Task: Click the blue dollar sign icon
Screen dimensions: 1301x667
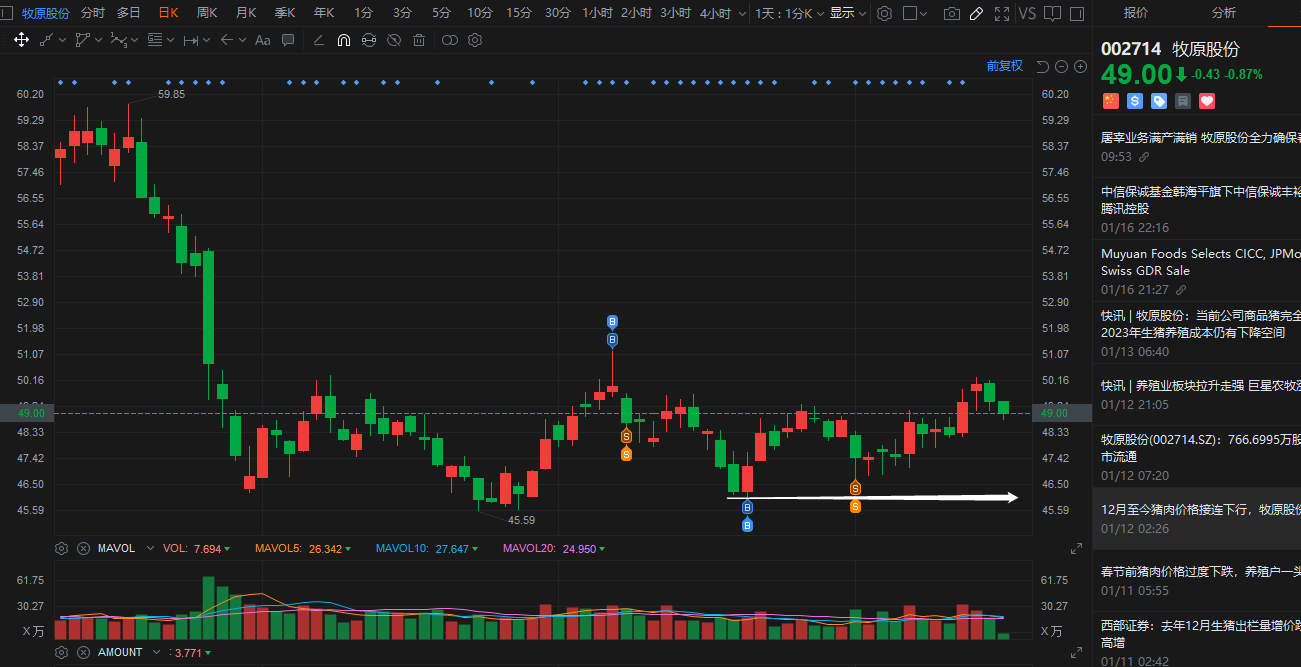Action: 1135,101
